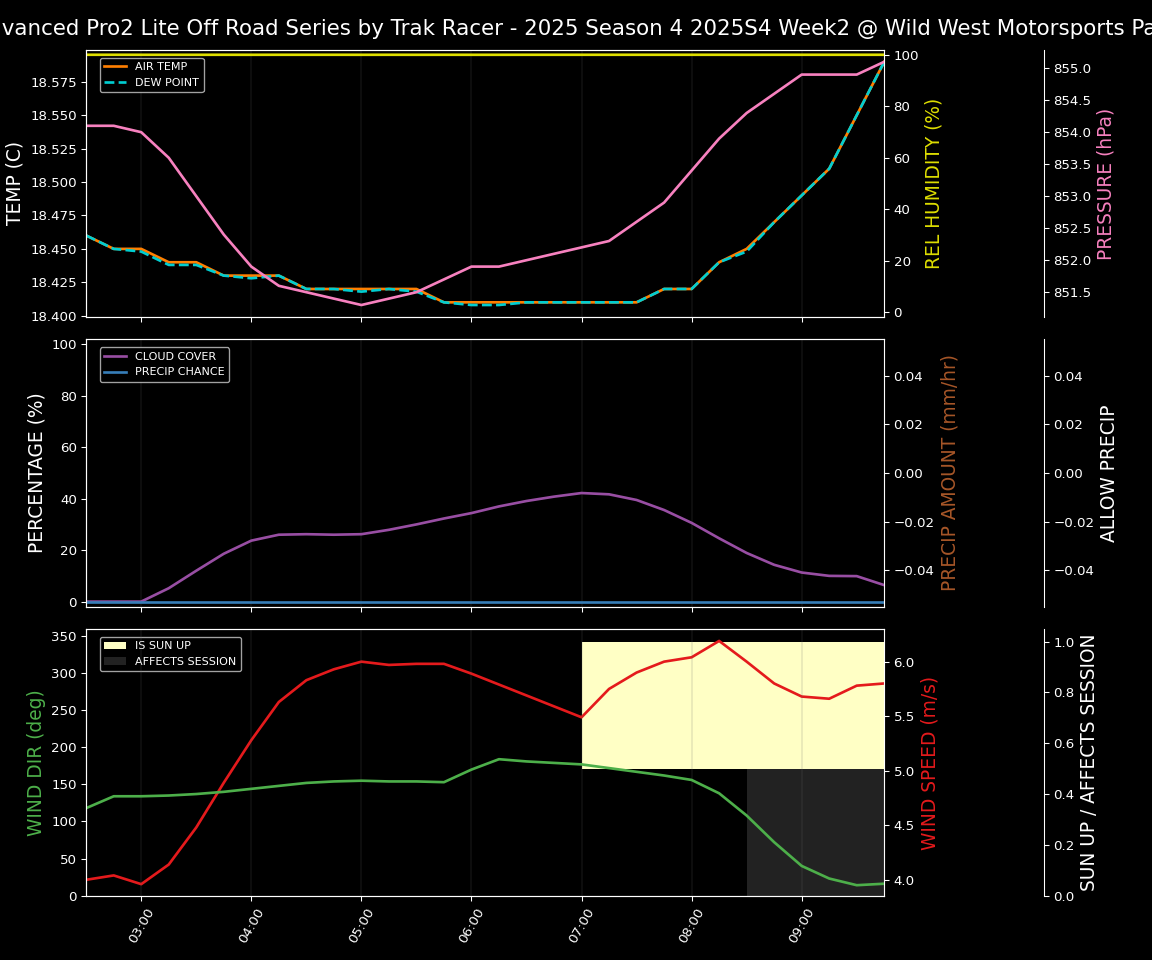Viewport: 1152px width, 960px height.
Task: Click the SUN UP / AFFECTS SESSION axis label
Action: 1088,762
